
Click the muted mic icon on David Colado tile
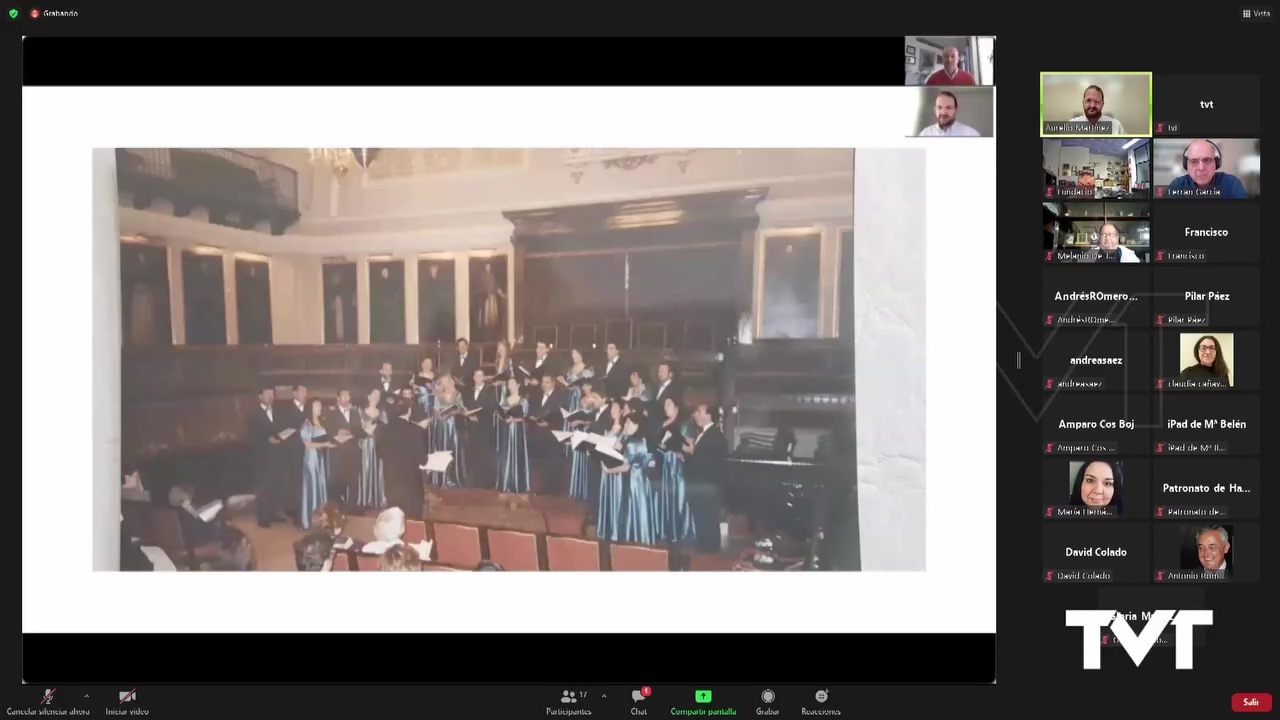[x=1050, y=576]
